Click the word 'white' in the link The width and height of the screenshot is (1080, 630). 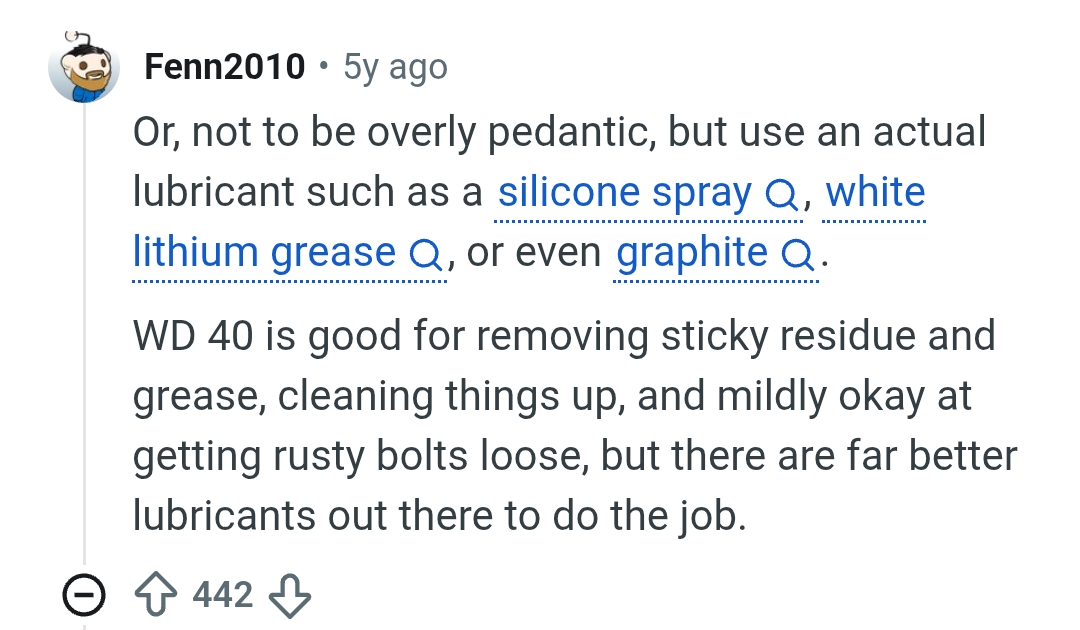point(875,191)
